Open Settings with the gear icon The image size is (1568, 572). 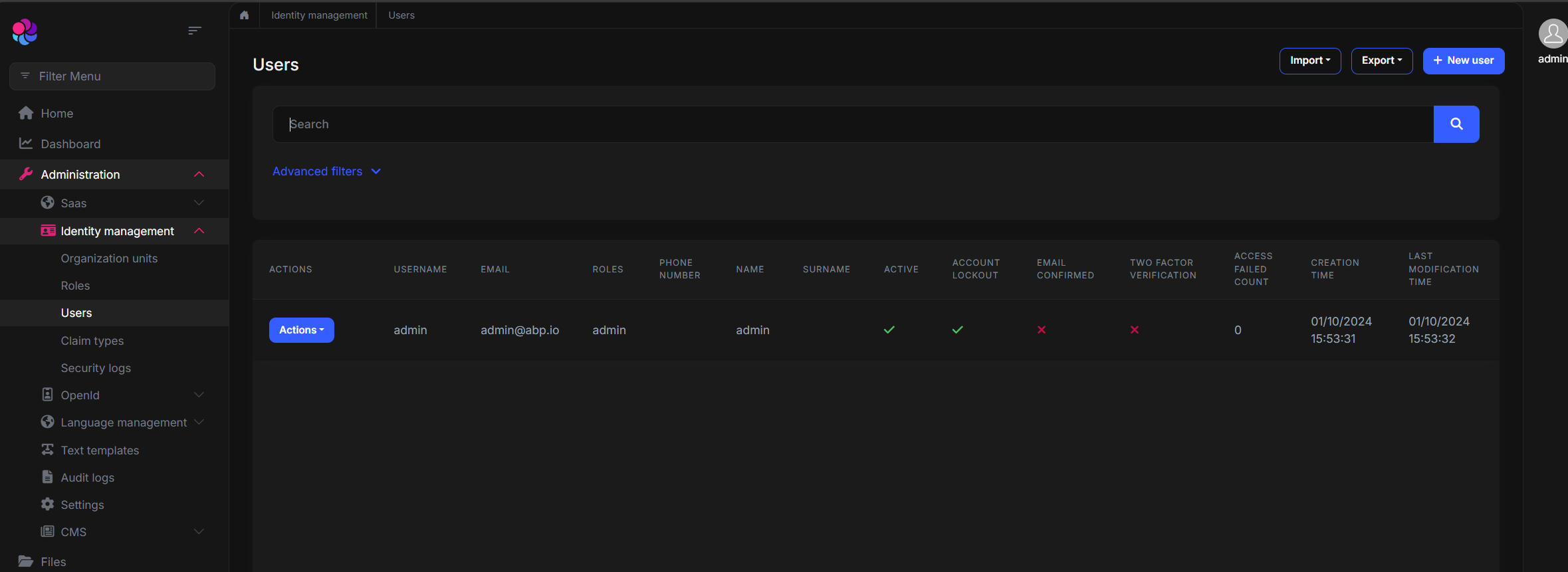click(x=47, y=504)
